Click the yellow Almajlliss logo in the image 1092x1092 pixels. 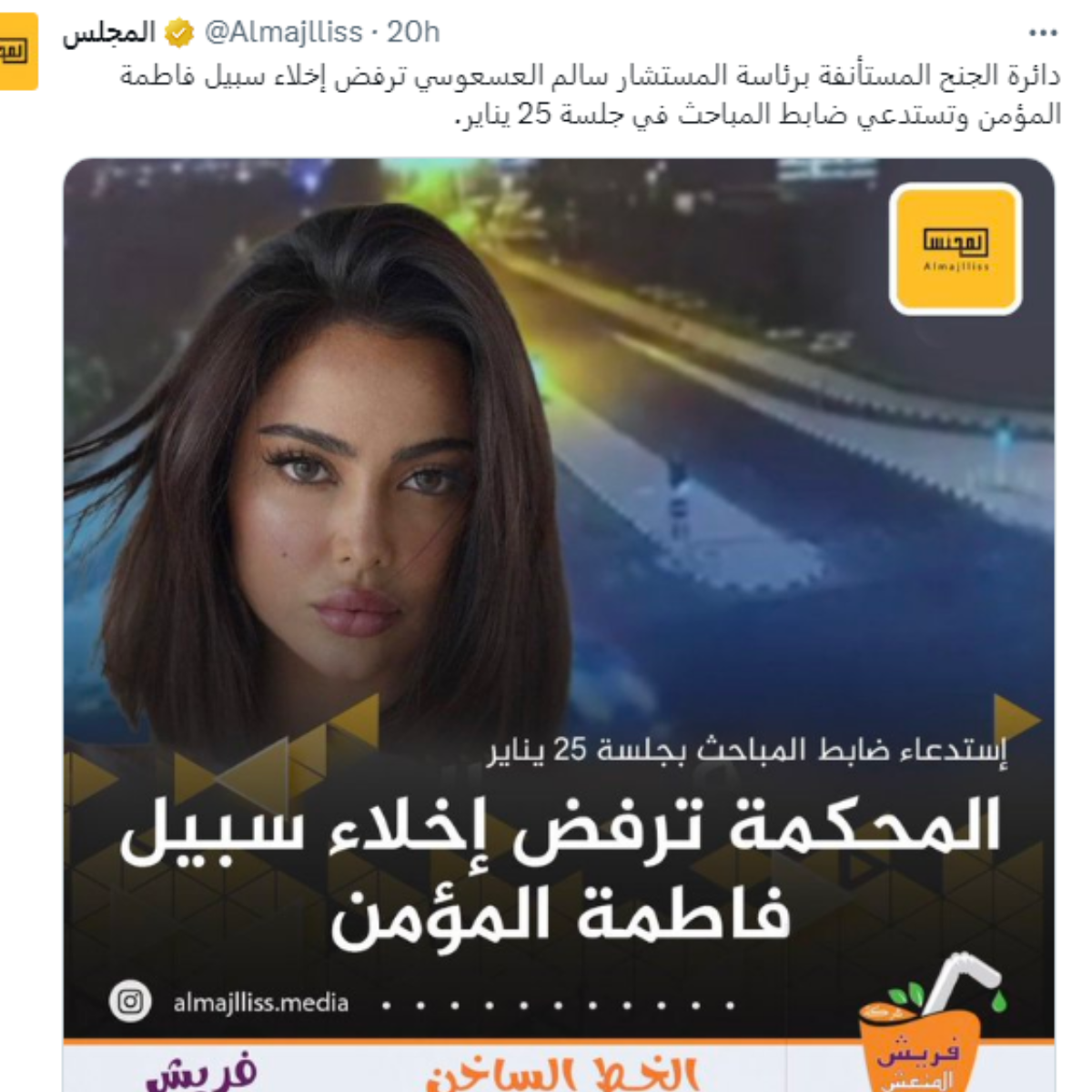tap(955, 248)
